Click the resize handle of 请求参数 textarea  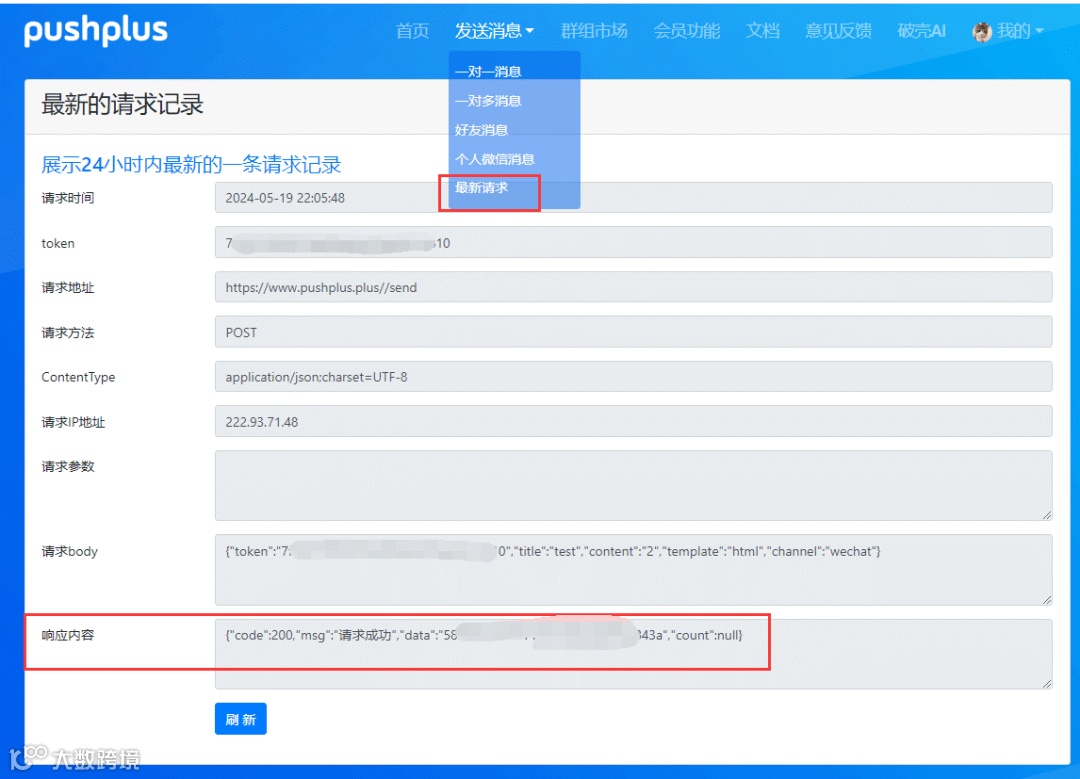click(x=1046, y=515)
